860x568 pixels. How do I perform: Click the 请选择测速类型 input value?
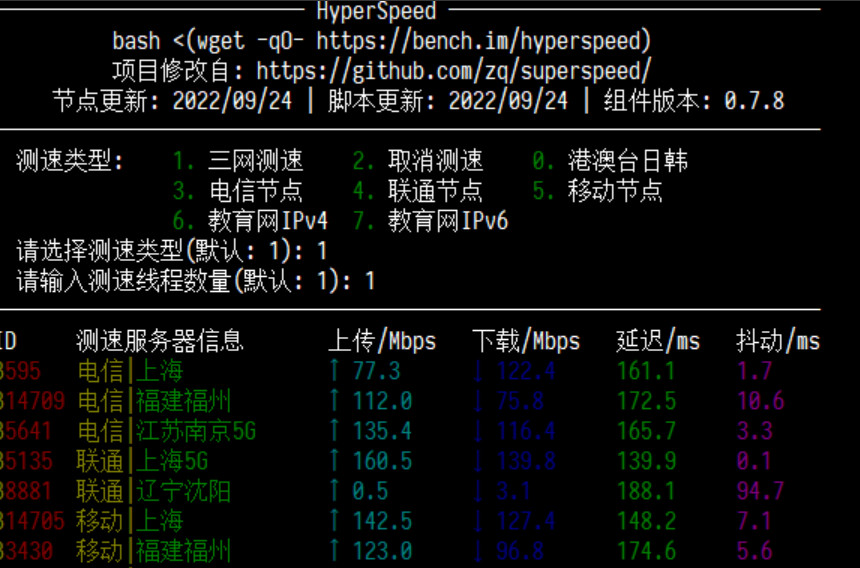[x=322, y=251]
